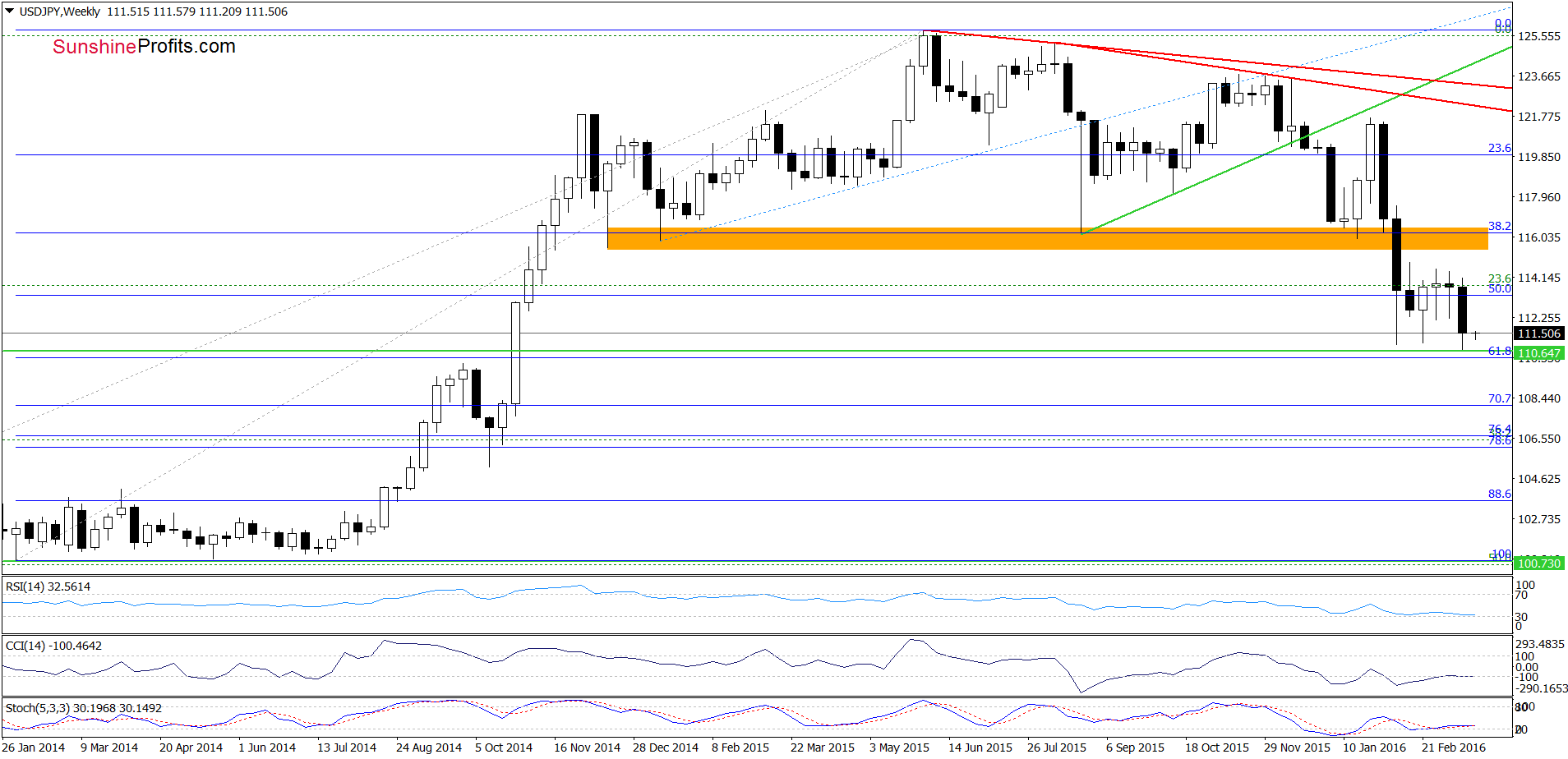
Task: Select the USDJPY,Weekly chart title text
Action: (x=60, y=11)
